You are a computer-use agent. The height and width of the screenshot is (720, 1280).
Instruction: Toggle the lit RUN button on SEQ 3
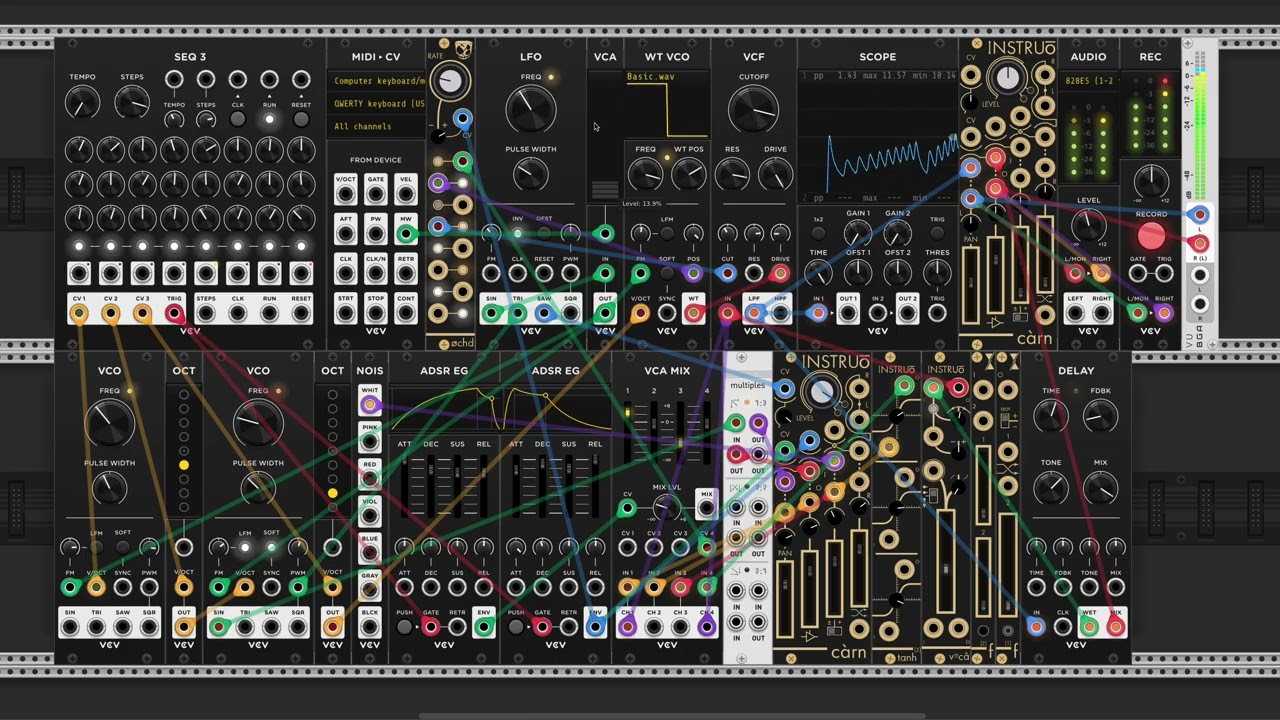(x=269, y=119)
